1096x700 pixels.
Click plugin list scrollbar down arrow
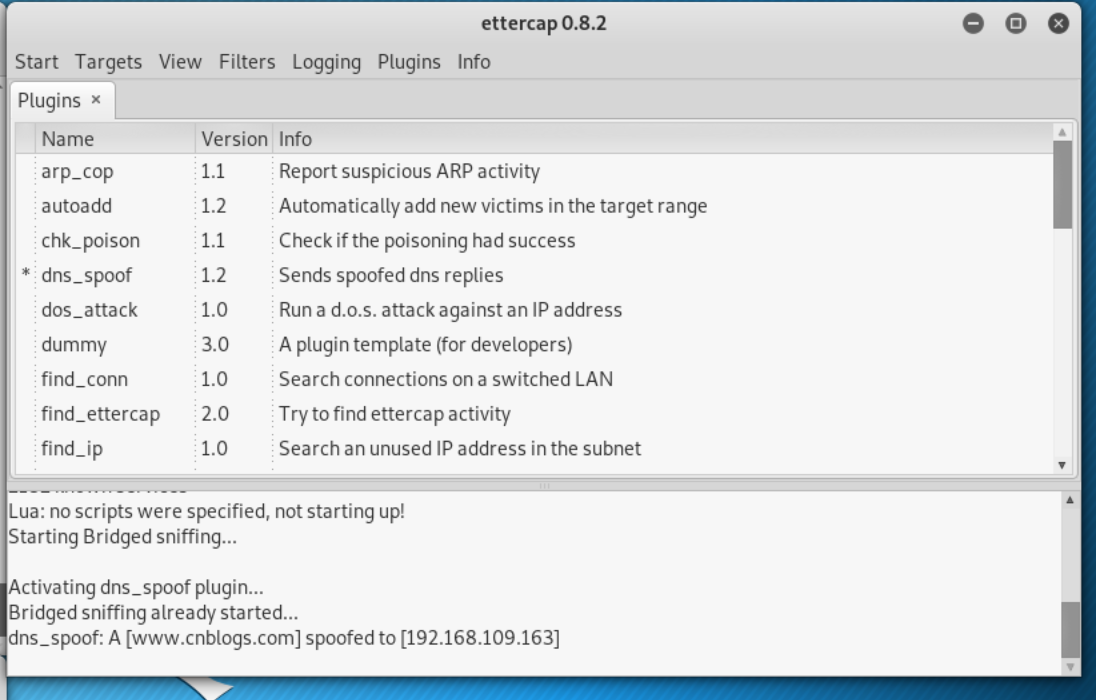(1062, 465)
